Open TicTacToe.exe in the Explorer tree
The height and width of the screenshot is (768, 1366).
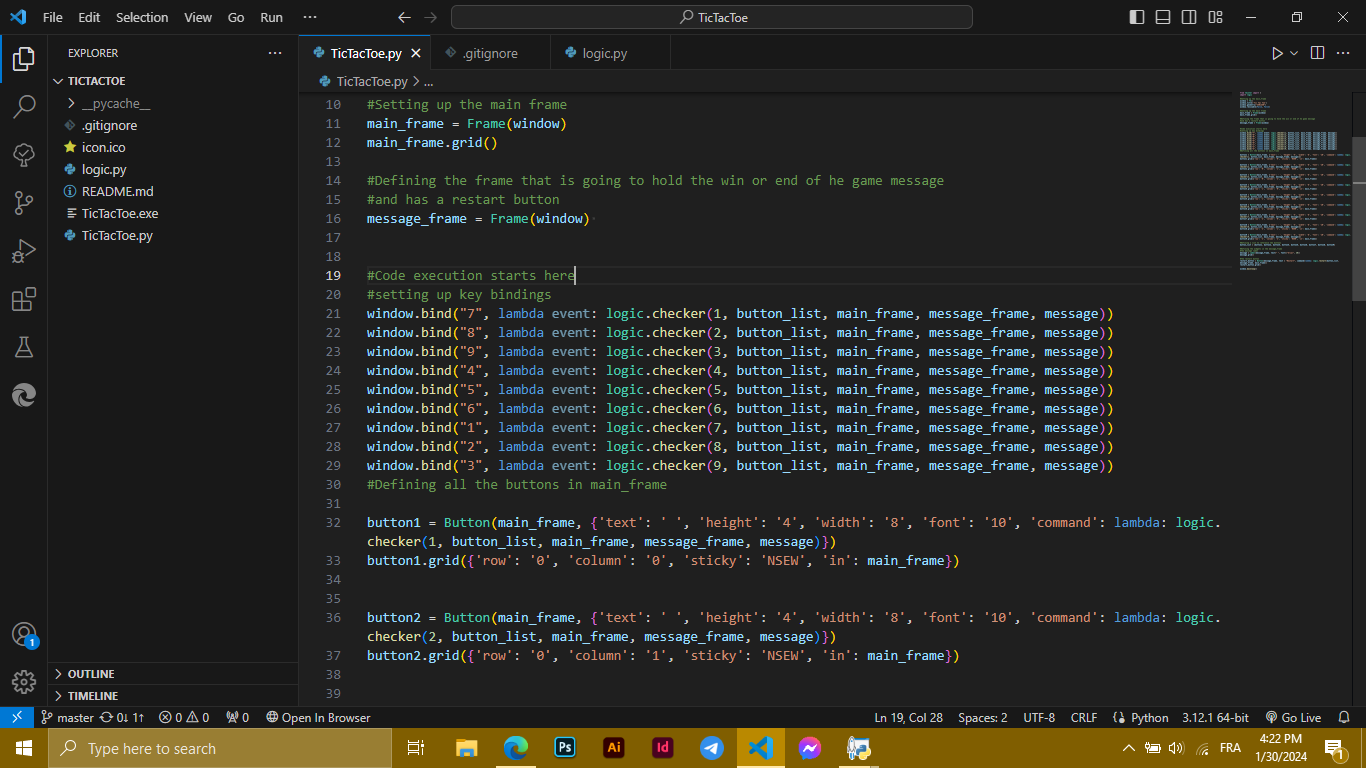click(173, 213)
